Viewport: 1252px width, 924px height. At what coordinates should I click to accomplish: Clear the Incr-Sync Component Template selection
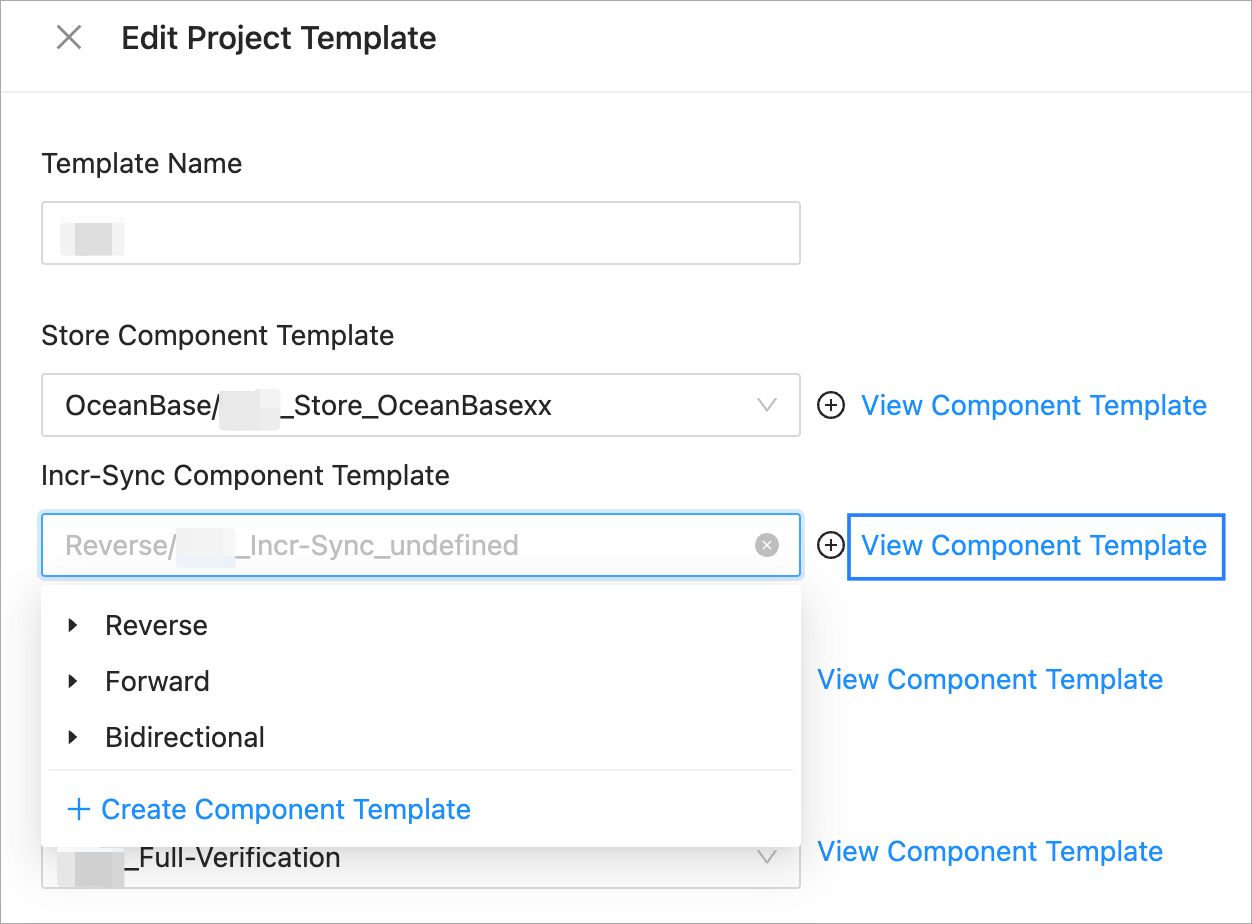point(767,546)
